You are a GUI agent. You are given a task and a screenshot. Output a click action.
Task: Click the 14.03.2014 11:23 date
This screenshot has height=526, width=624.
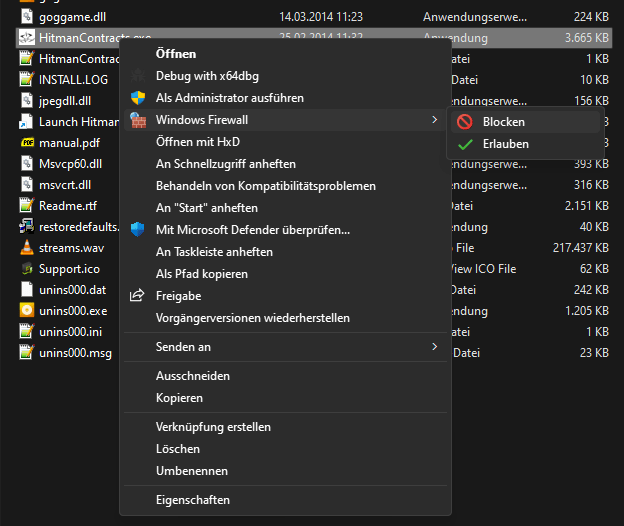[x=321, y=17]
